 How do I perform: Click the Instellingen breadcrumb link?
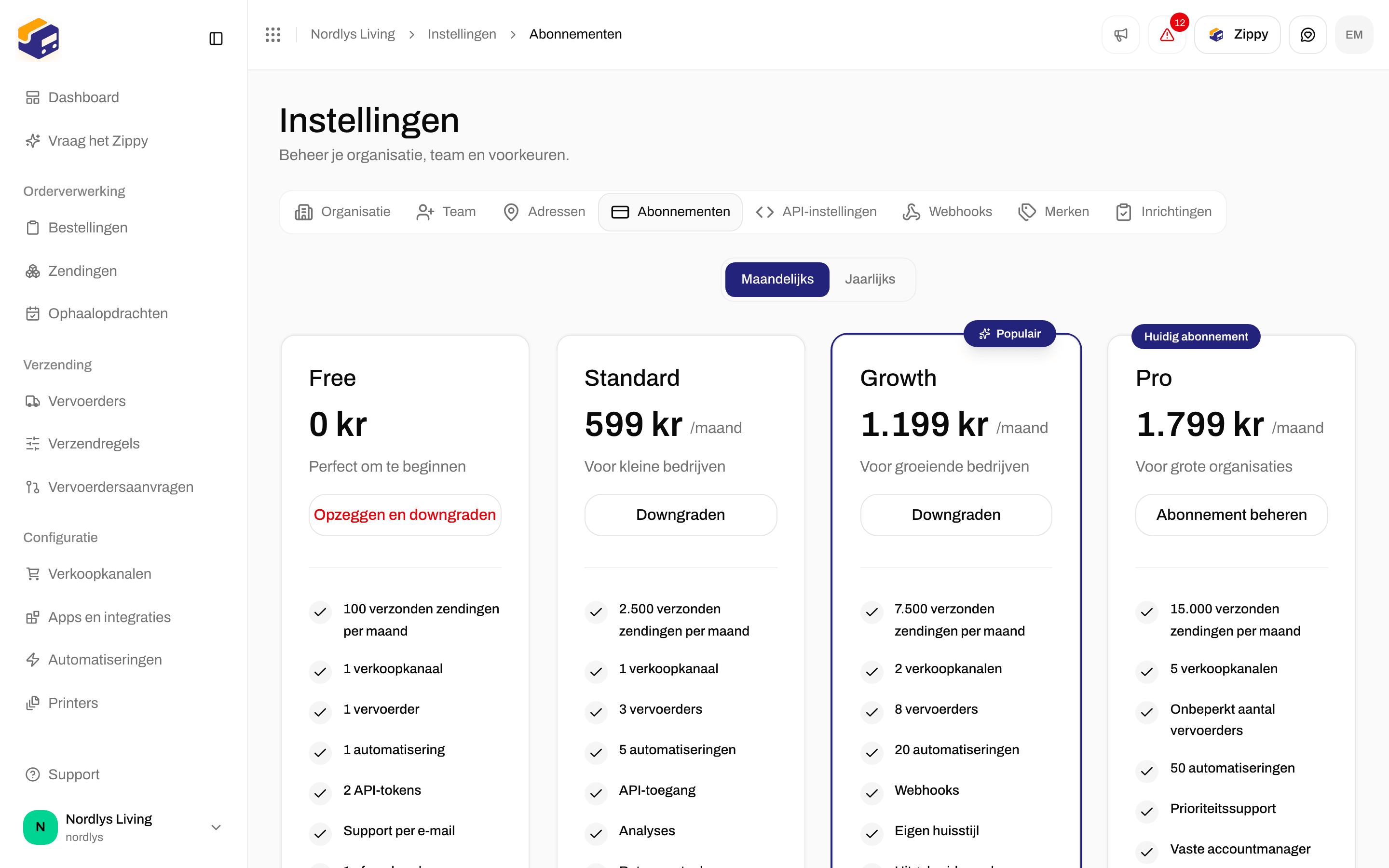[462, 34]
